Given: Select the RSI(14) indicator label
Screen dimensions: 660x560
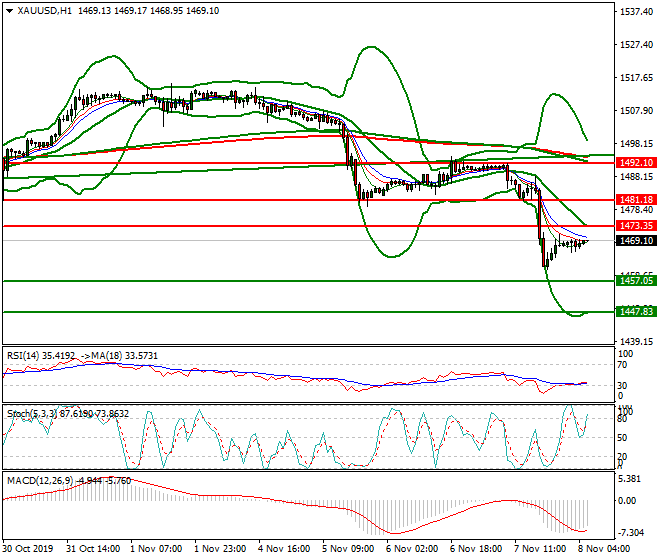Looking at the screenshot, I should (x=23, y=356).
